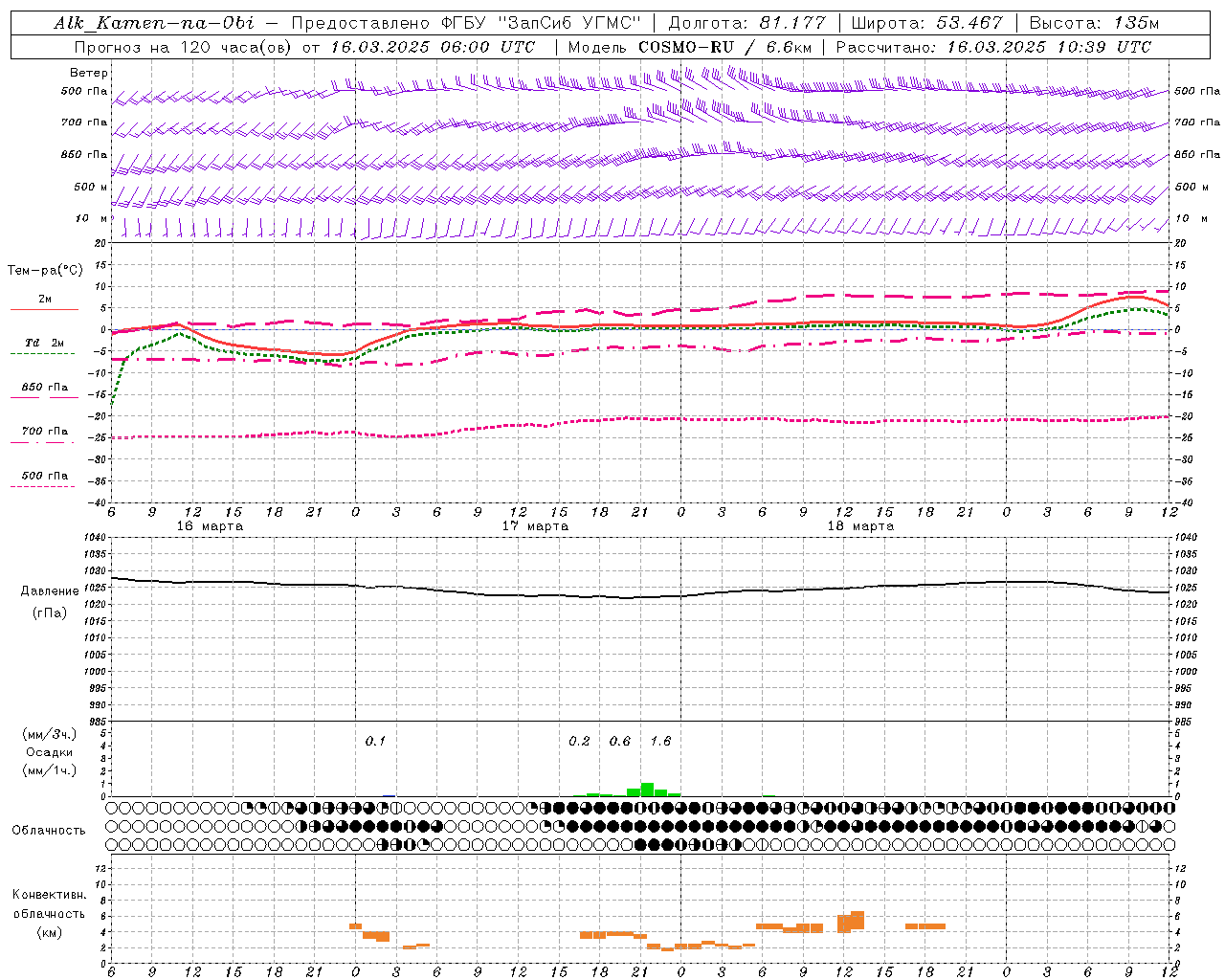Click the 850 гПа entry in the temperature legend
The height and width of the screenshot is (980, 1225).
tap(45, 388)
